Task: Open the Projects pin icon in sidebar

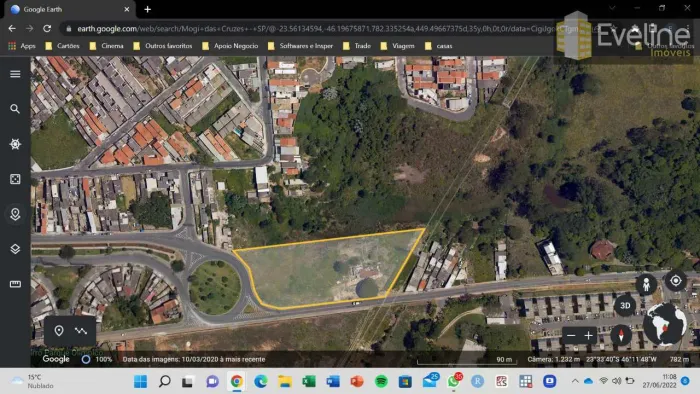Action: pyautogui.click(x=15, y=214)
